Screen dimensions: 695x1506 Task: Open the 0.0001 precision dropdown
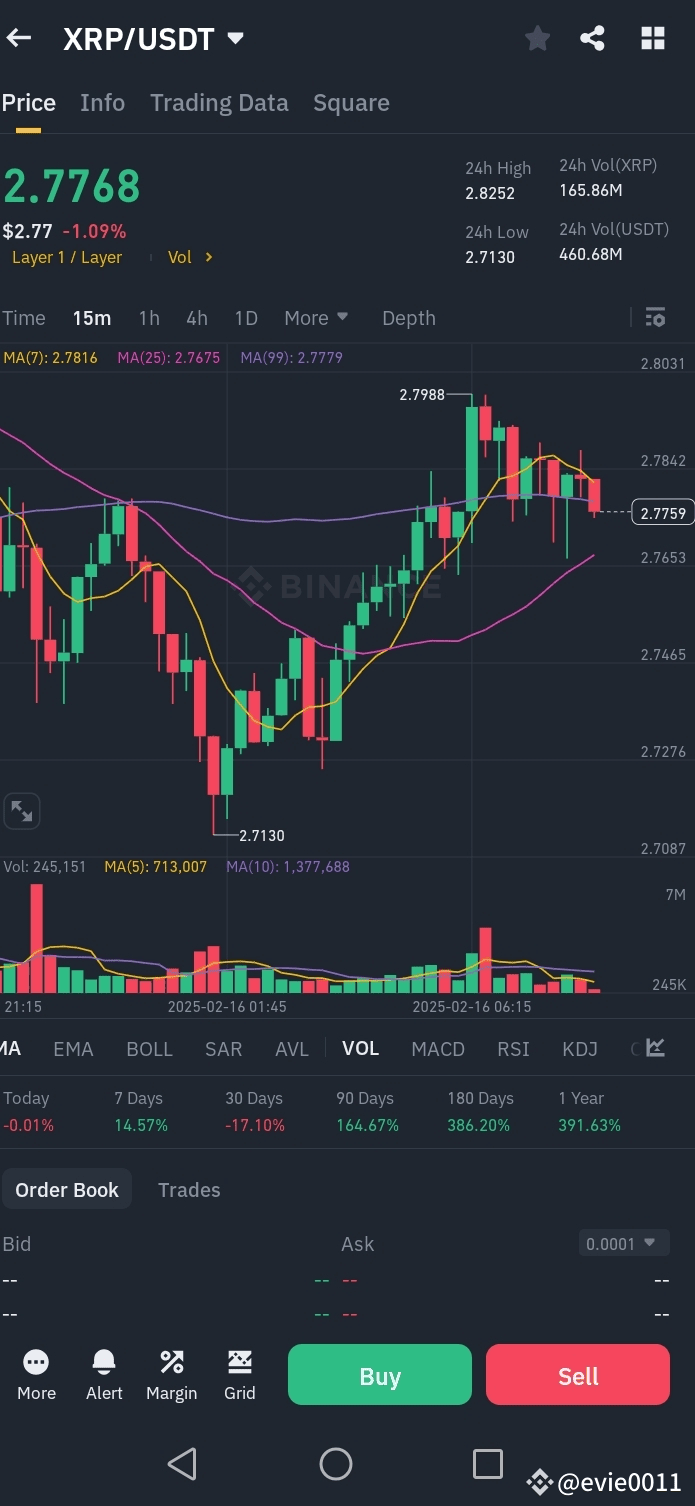[x=623, y=1242]
